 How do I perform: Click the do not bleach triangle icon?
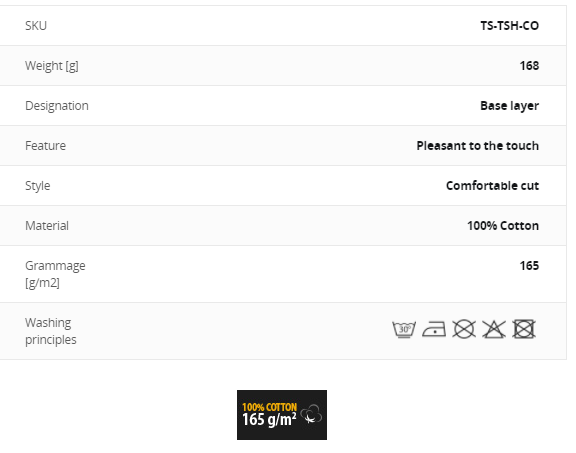coord(494,329)
